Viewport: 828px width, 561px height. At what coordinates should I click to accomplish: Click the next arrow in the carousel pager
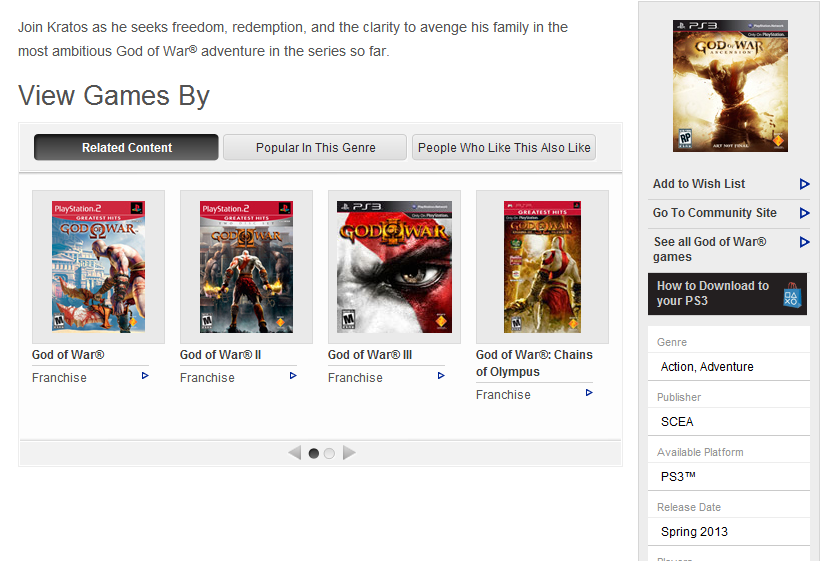coord(349,453)
